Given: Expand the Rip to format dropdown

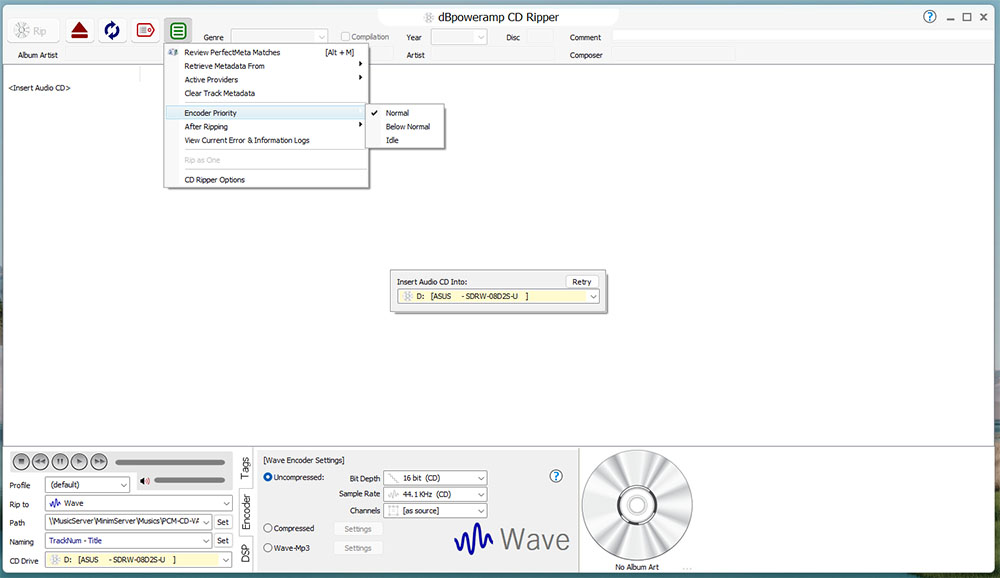Looking at the screenshot, I should click(139, 503).
